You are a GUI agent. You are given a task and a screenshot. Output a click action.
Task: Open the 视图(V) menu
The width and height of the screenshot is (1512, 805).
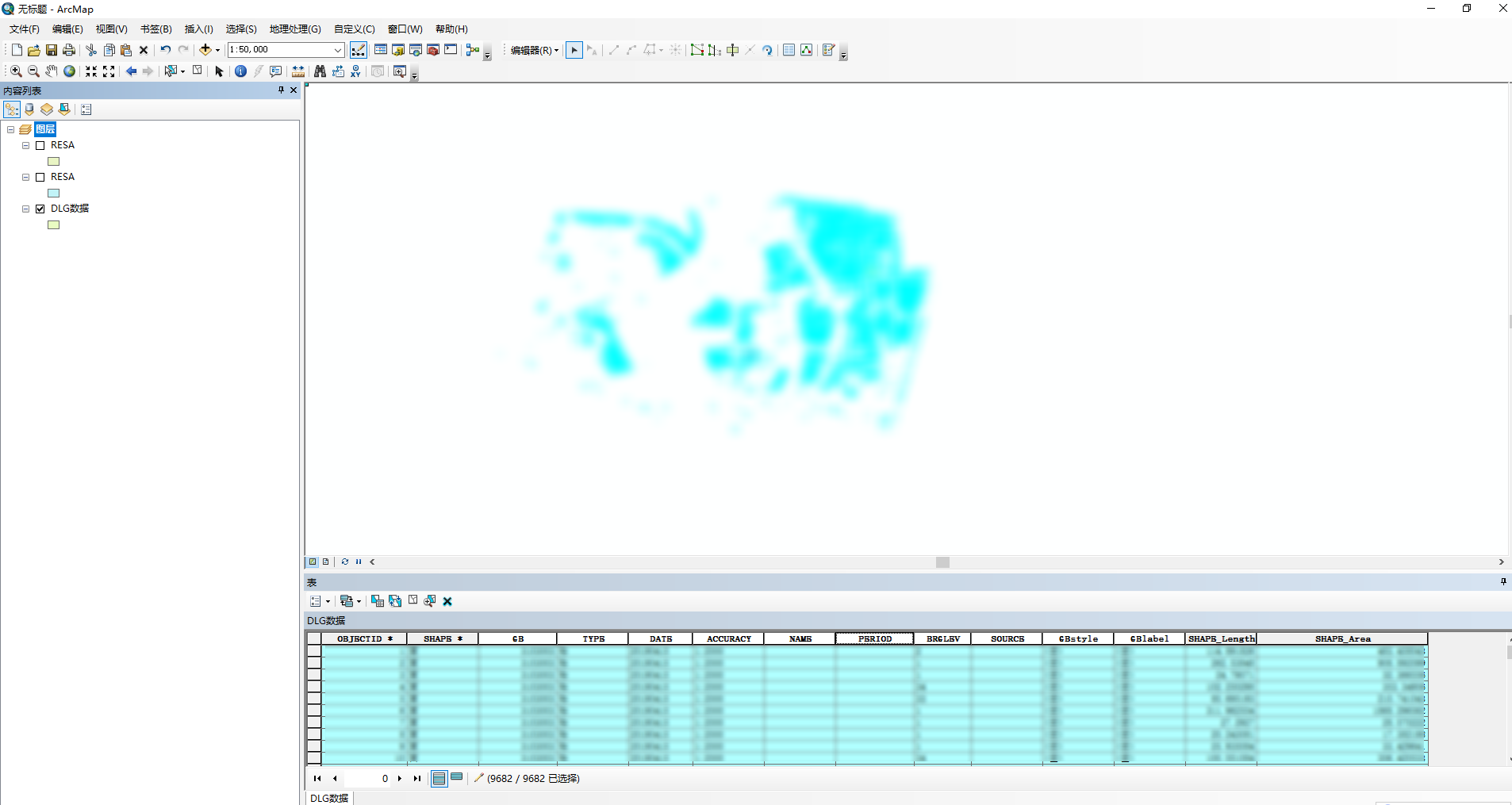pos(112,29)
